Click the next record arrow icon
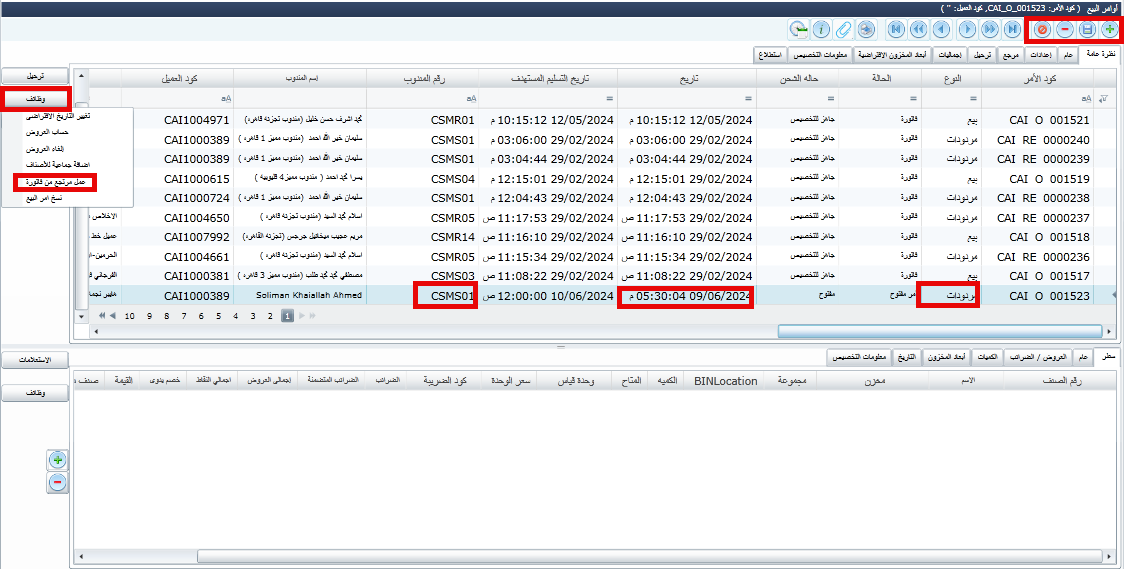1124x569 pixels. [966, 30]
